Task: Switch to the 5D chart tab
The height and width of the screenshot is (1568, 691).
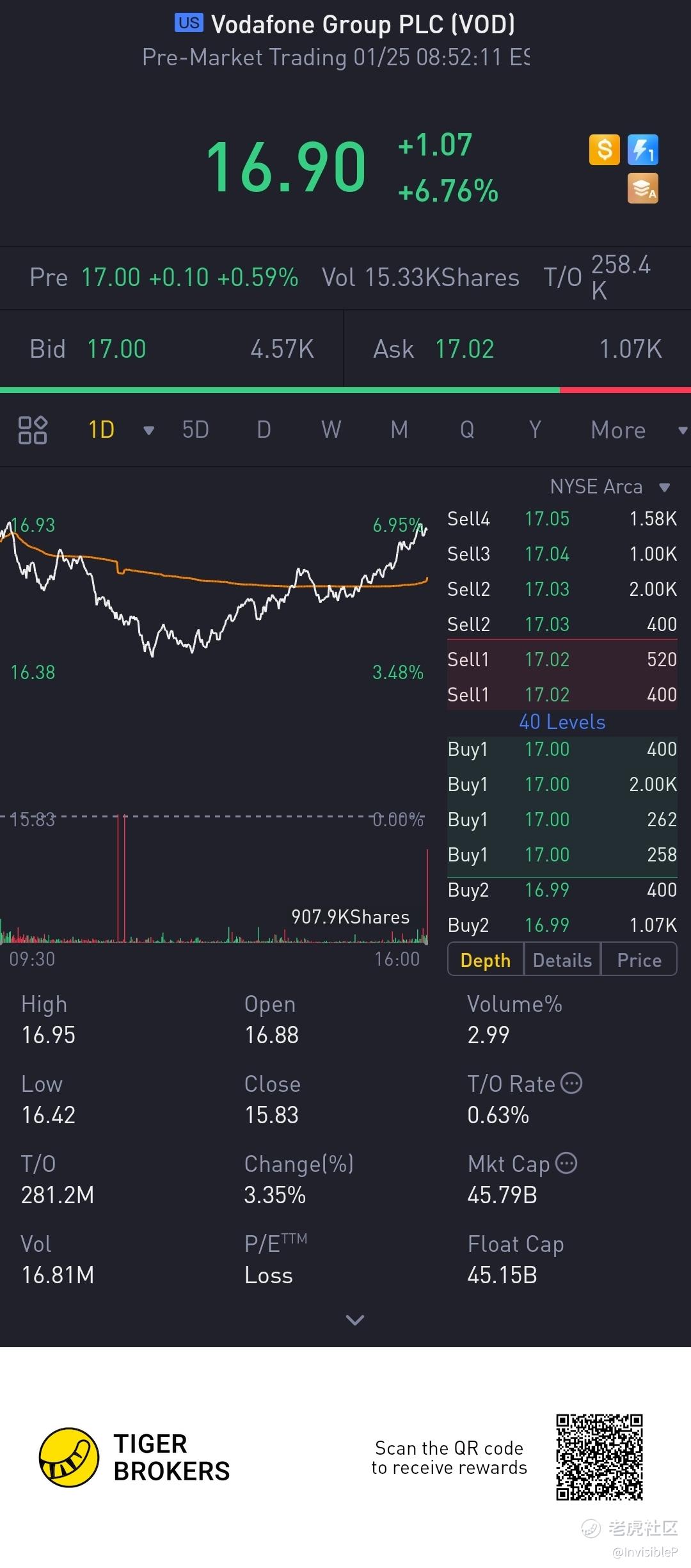Action: click(x=196, y=430)
